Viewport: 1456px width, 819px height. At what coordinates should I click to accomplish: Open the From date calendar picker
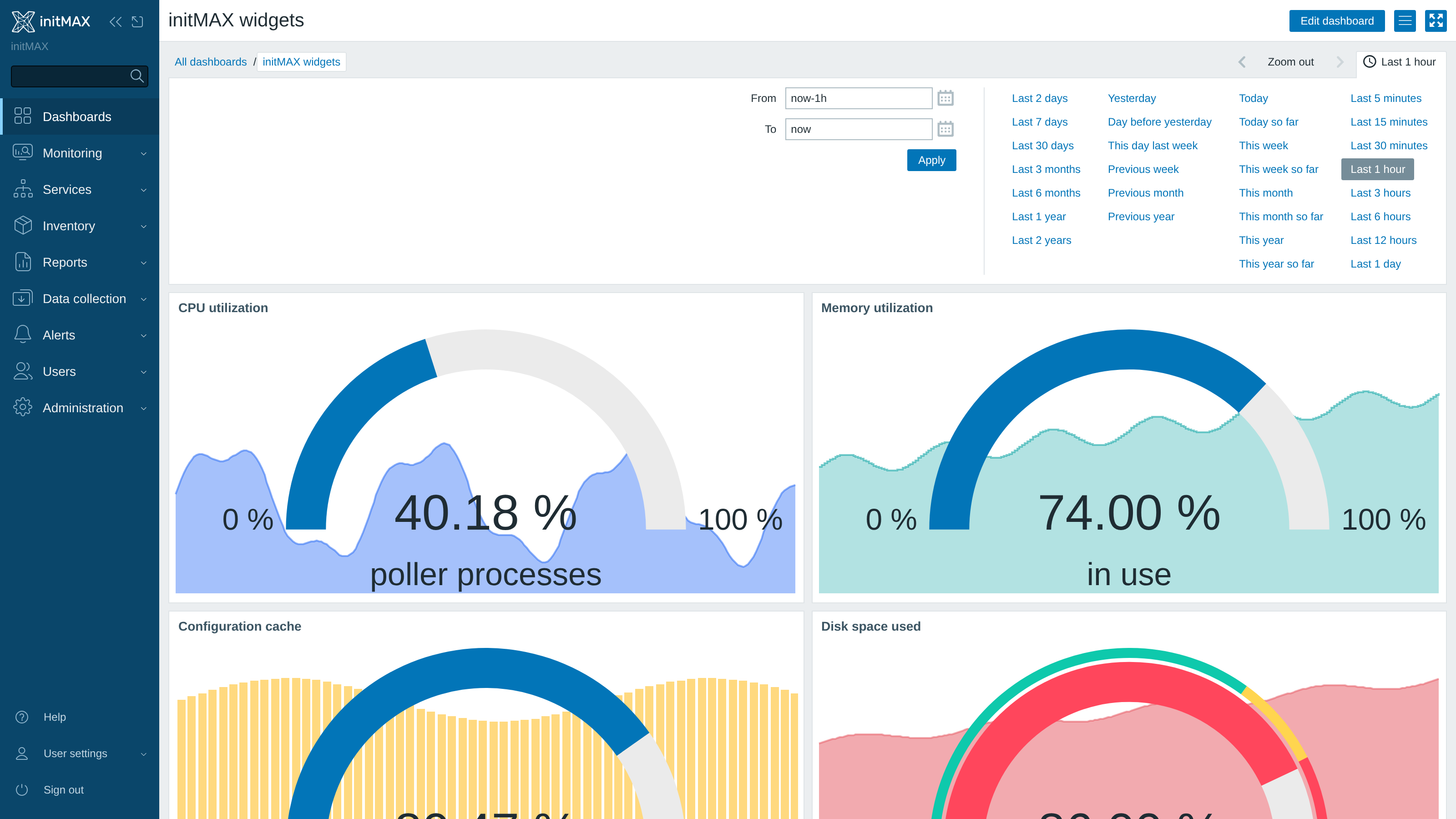(945, 98)
